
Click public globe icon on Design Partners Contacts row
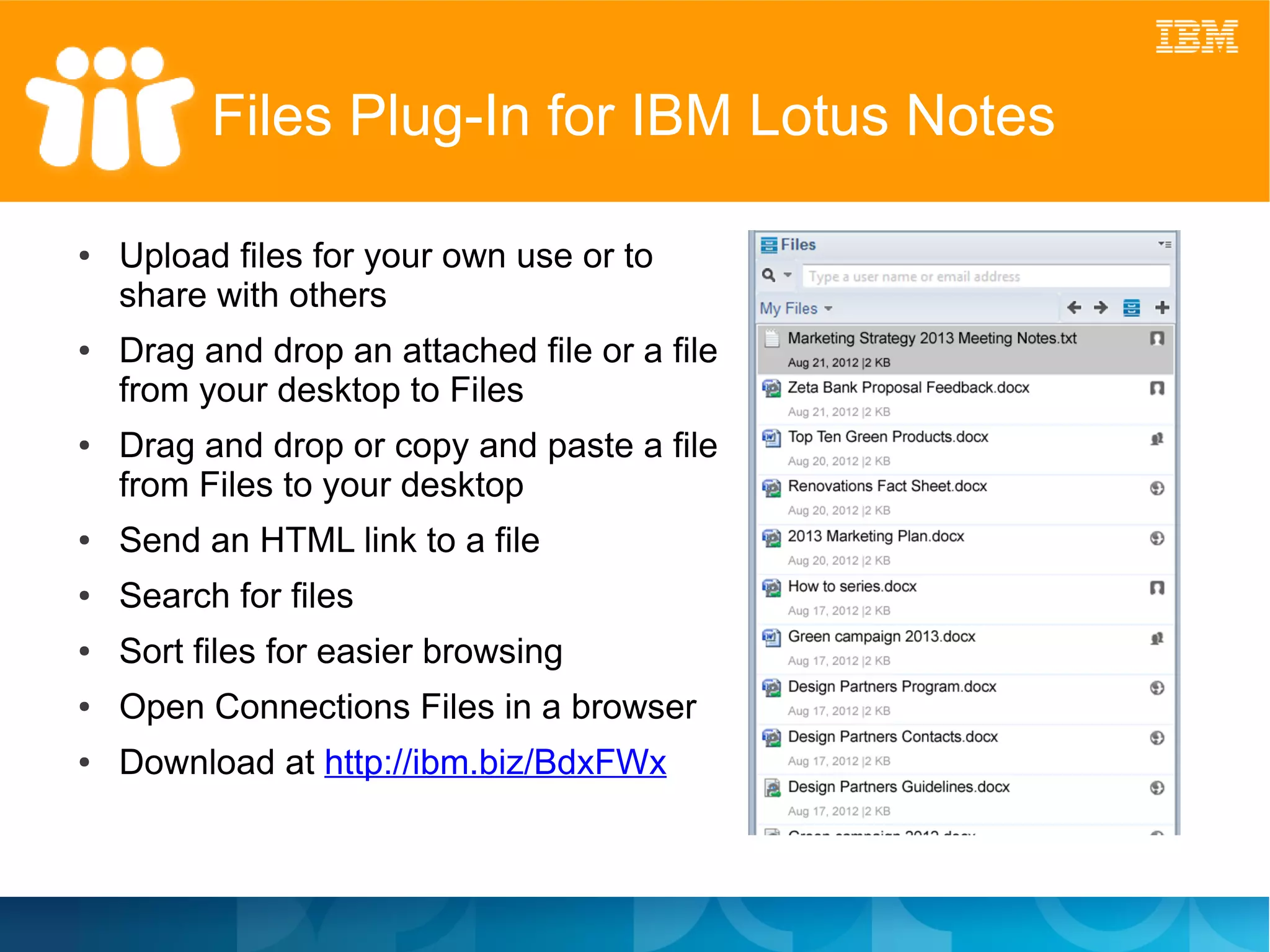(1157, 738)
